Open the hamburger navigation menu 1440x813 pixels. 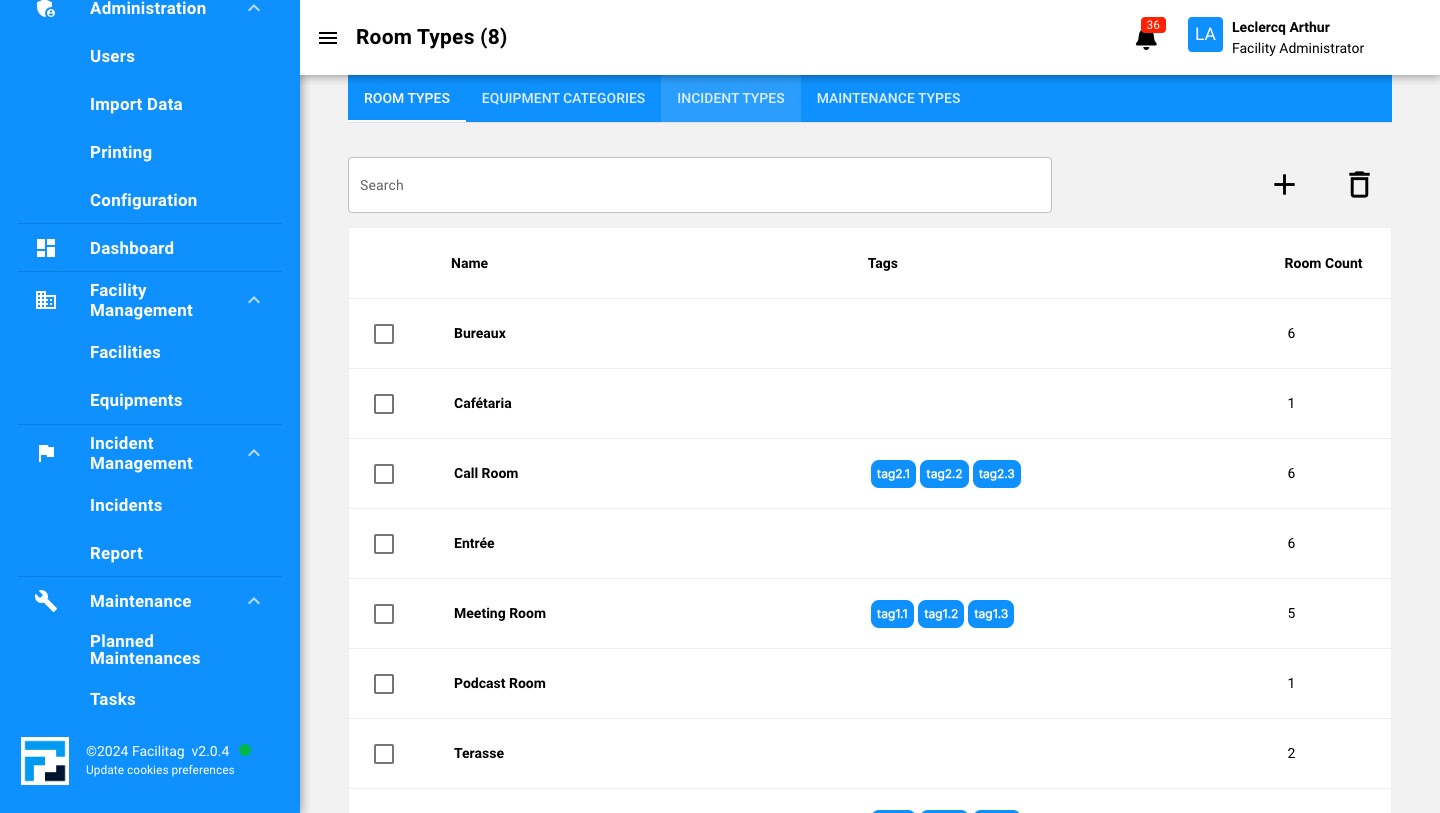click(328, 38)
